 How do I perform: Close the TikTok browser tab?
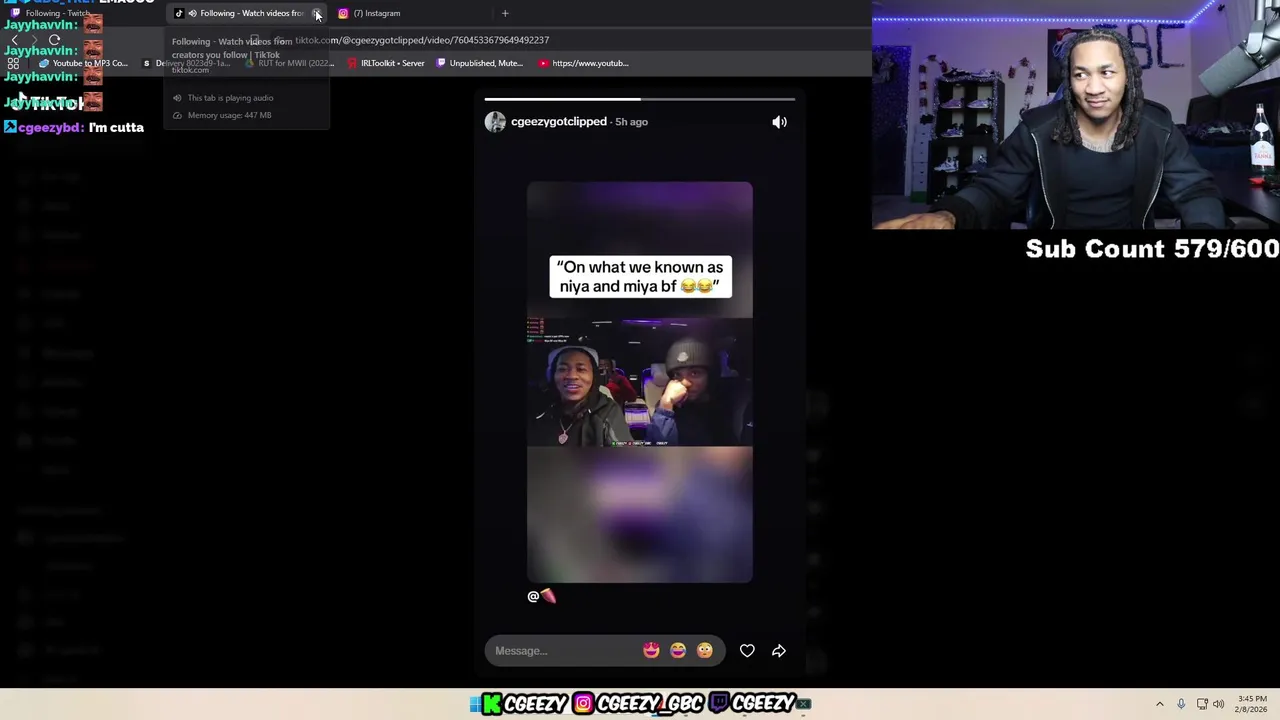317,13
